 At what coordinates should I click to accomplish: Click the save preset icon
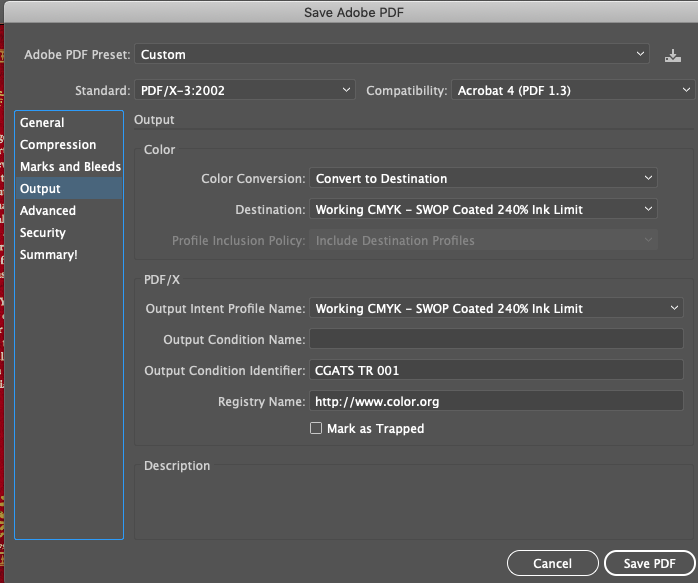tap(673, 55)
